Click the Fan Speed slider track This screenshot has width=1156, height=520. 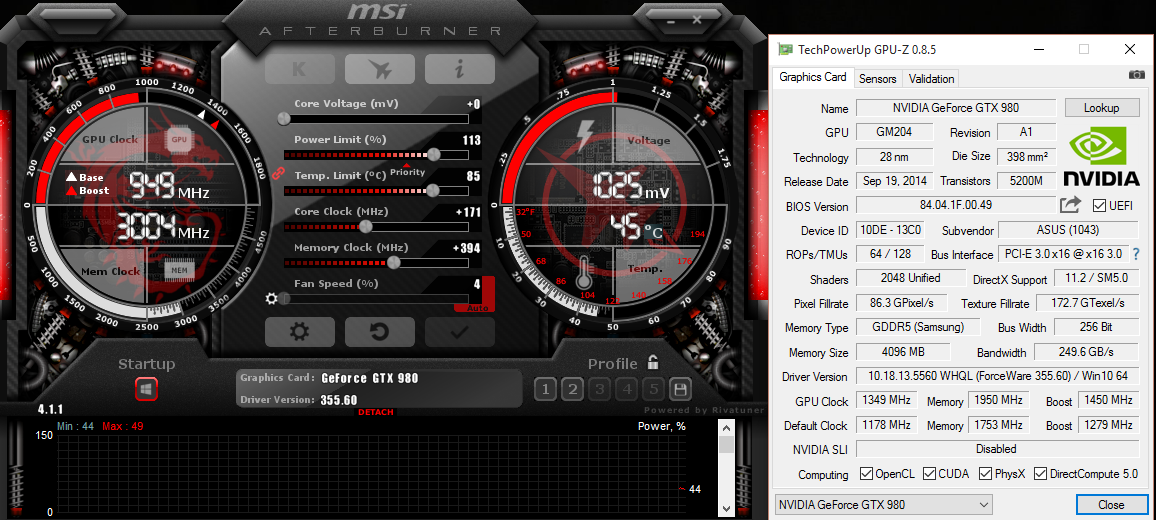[x=376, y=299]
